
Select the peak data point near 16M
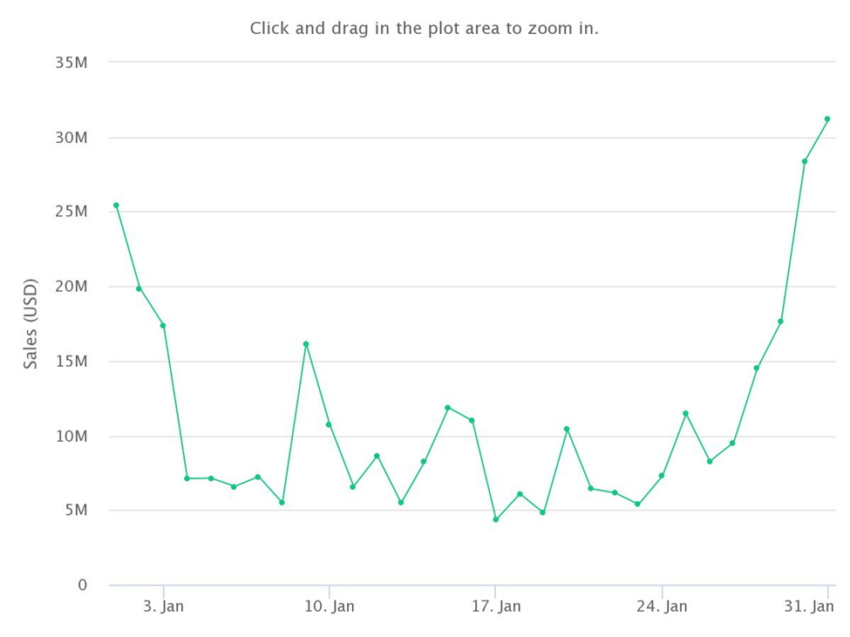coord(306,344)
